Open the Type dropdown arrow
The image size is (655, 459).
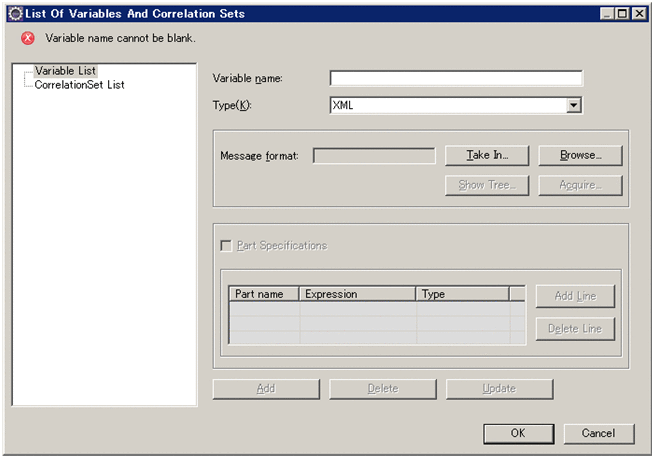pyautogui.click(x=574, y=105)
